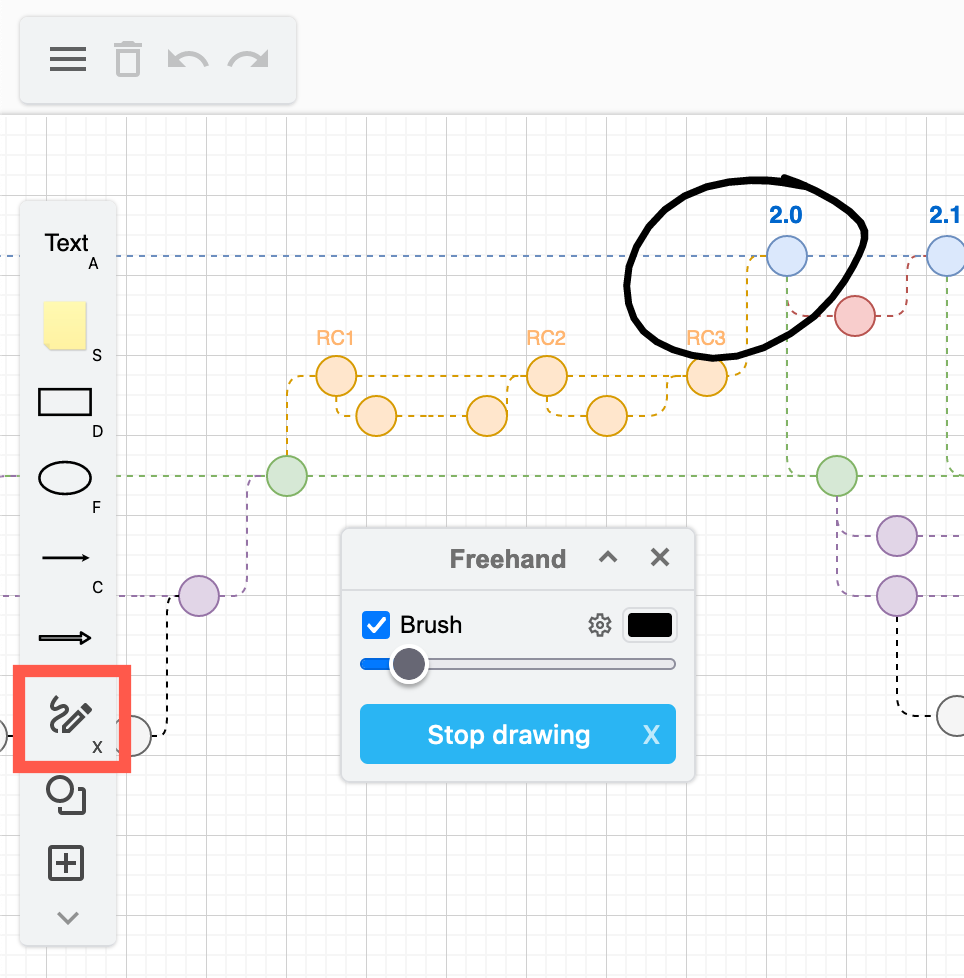This screenshot has width=964, height=978.
Task: Select the Ellipse shape tool
Action: (x=64, y=478)
